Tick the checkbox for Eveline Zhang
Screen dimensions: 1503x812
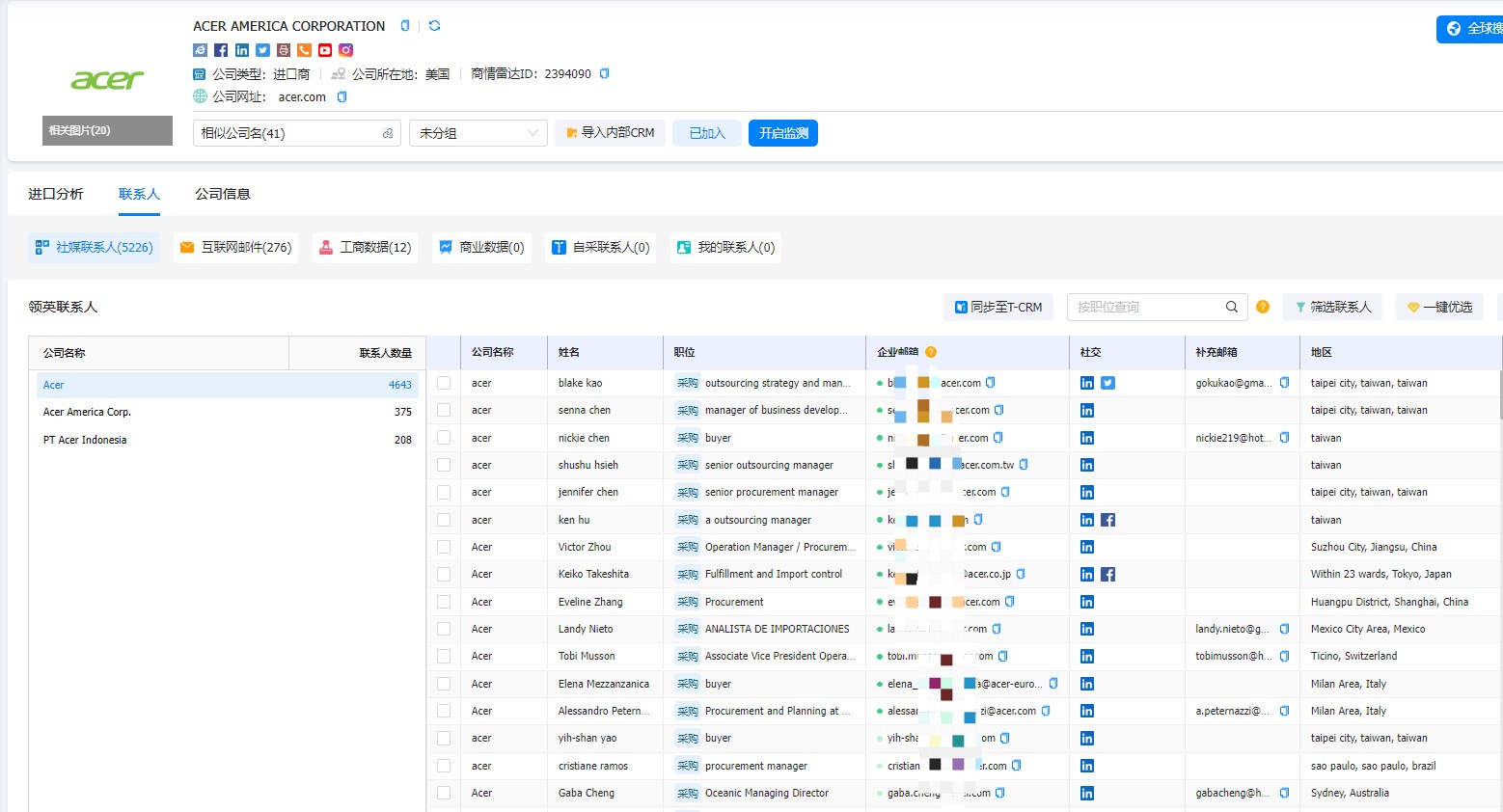[x=444, y=602]
